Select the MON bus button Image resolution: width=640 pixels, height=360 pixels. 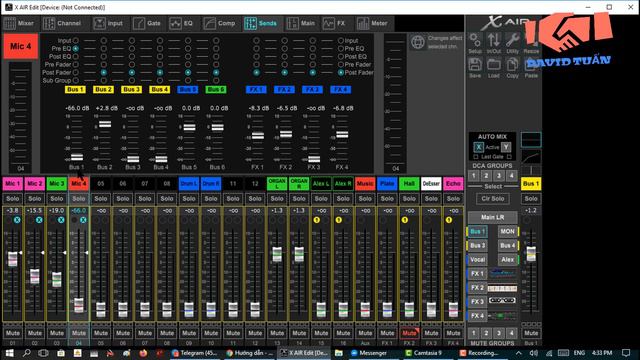click(507, 231)
